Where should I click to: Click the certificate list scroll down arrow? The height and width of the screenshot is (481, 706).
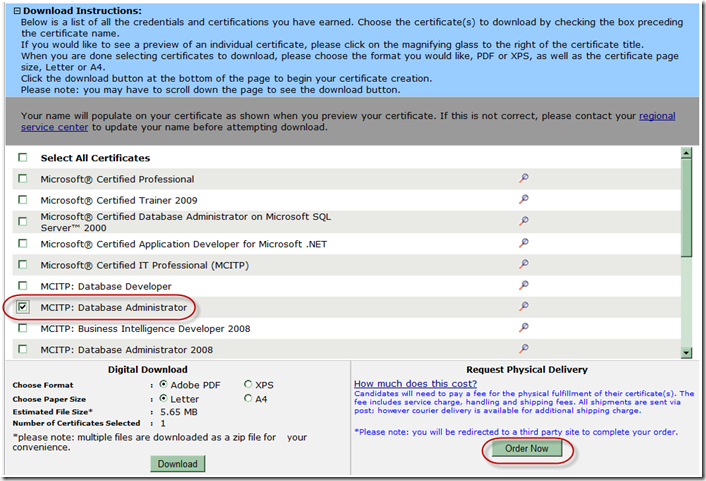686,353
